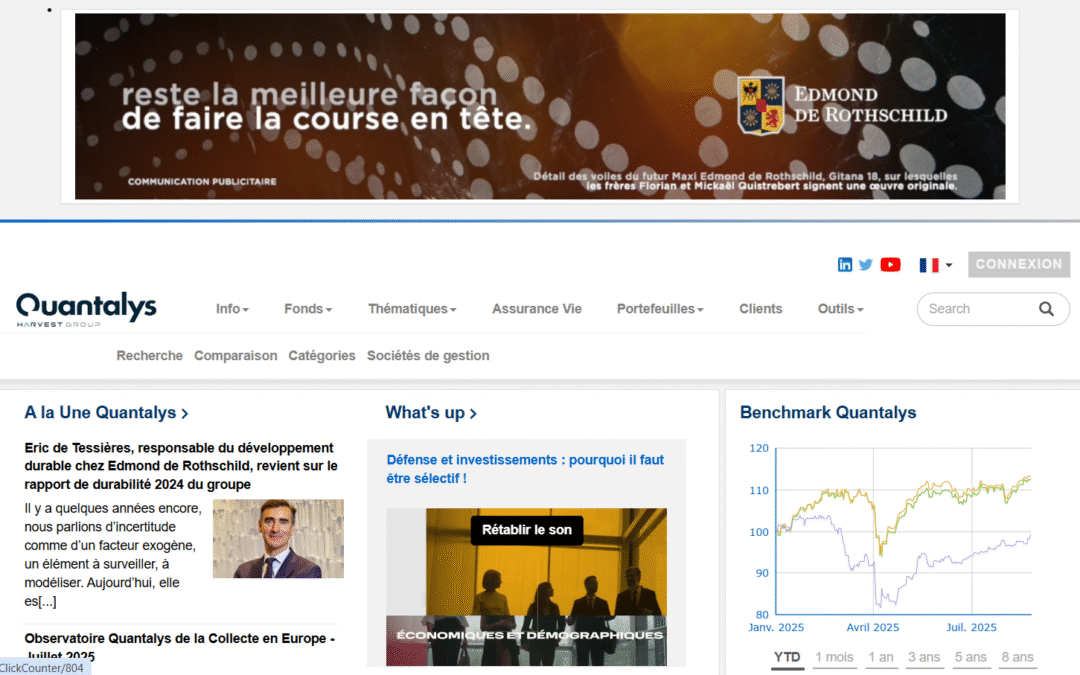This screenshot has height=675, width=1080.
Task: Expand the Info menu
Action: (232, 309)
